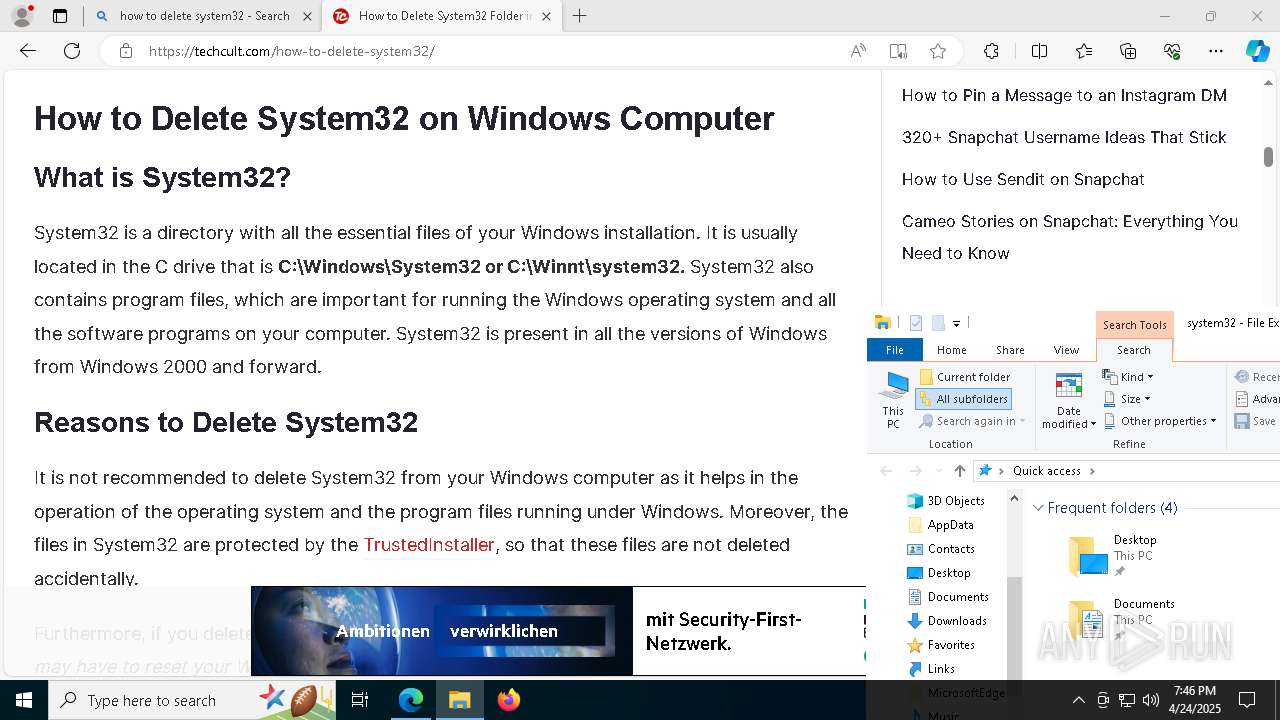Expand breadcrumb arrow after Quick access

tap(1092, 471)
